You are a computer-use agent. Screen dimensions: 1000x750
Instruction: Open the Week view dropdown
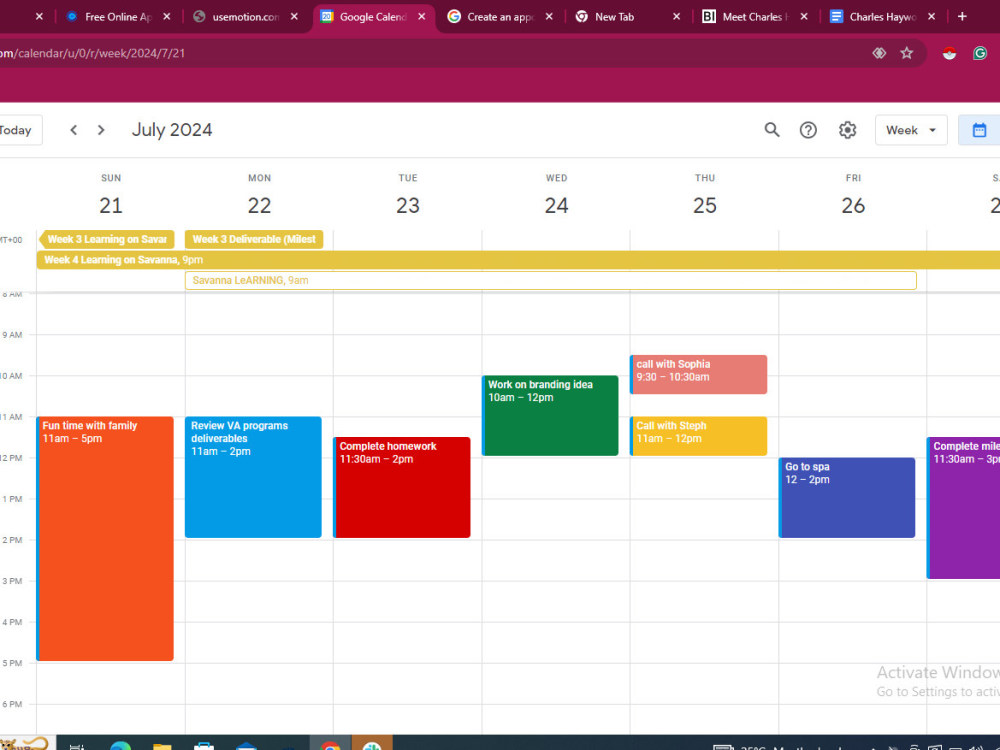coord(911,130)
